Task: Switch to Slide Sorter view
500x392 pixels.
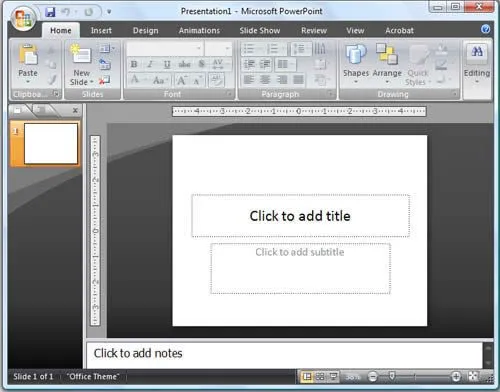Action: click(320, 377)
